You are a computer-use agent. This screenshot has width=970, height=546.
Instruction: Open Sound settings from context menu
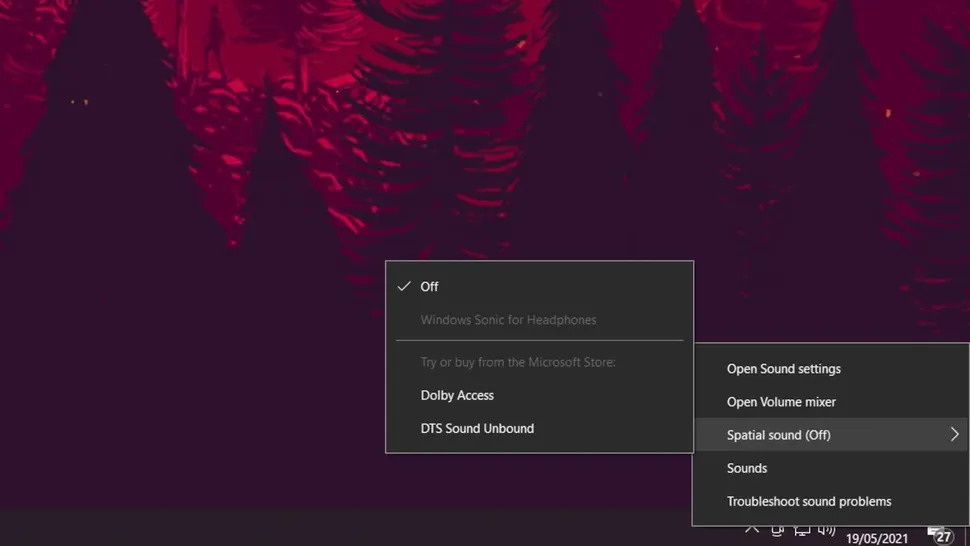coord(830,369)
